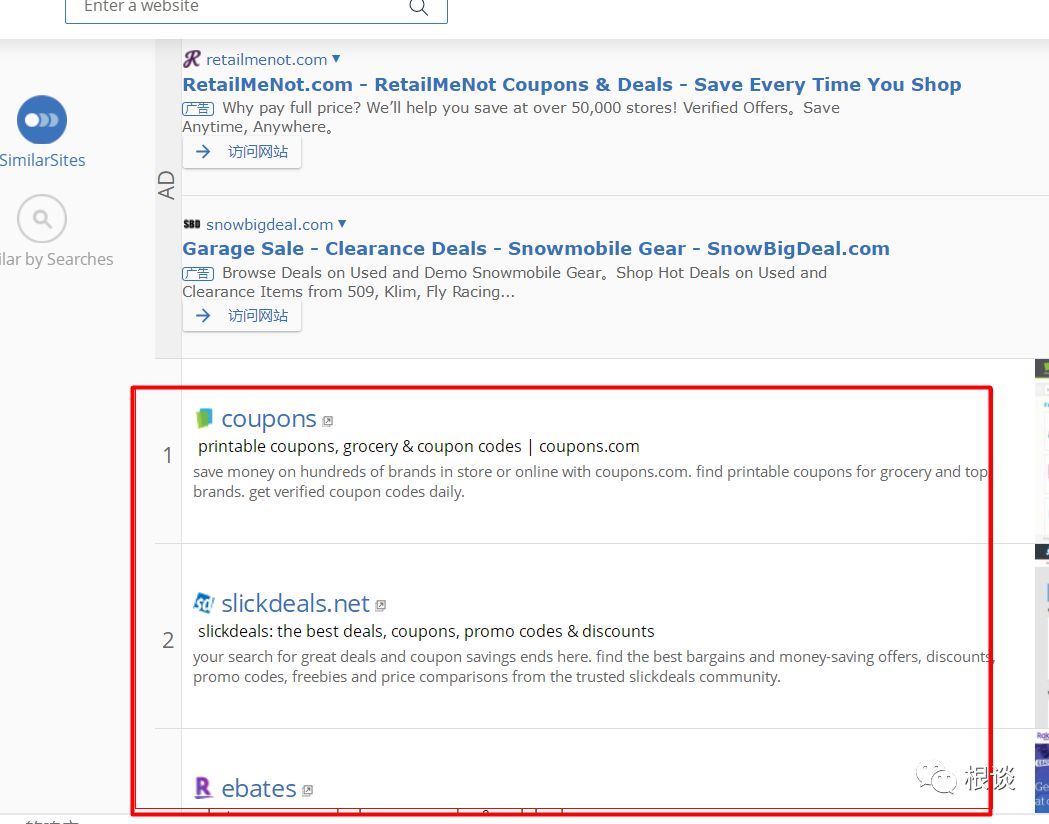Open the ebates result title
This screenshot has width=1049, height=824.
tap(258, 789)
